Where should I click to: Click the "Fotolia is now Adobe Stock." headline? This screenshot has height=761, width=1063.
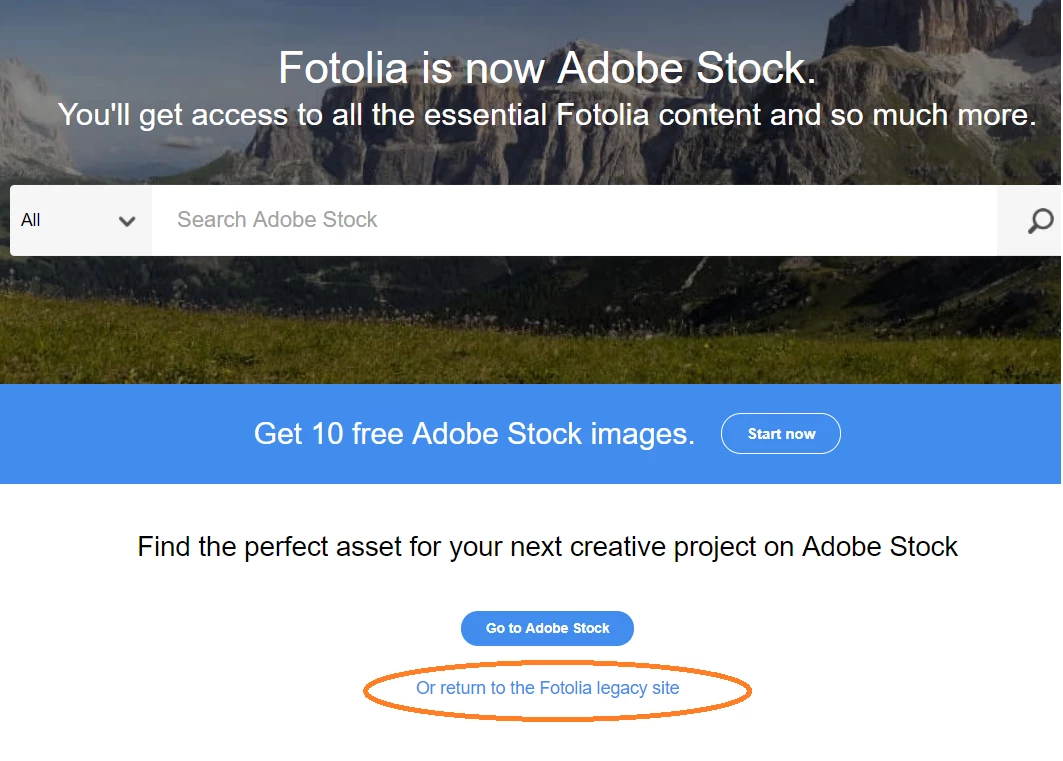tap(547, 68)
